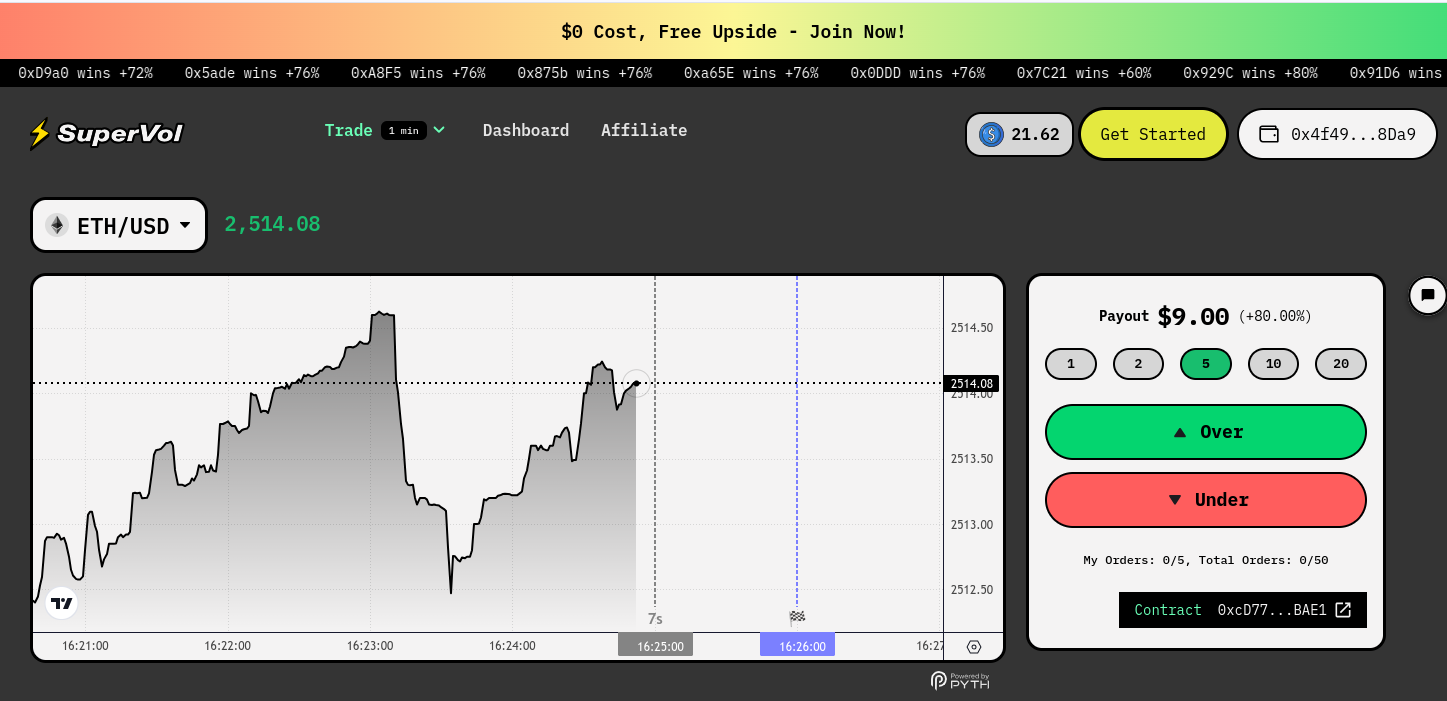Place an Over trade
The image size is (1447, 701).
[x=1205, y=432]
